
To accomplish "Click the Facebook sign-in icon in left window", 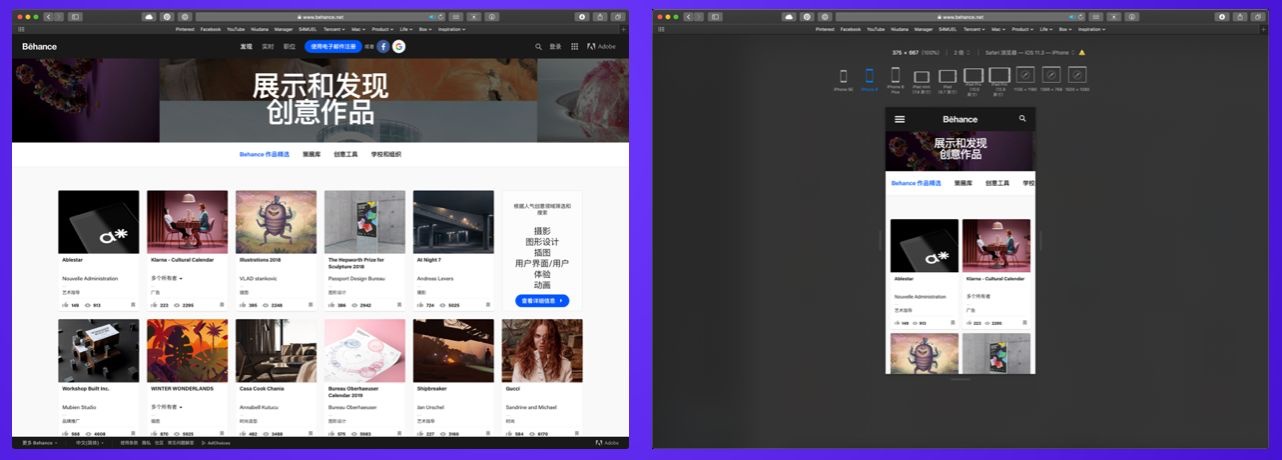I will click(383, 46).
